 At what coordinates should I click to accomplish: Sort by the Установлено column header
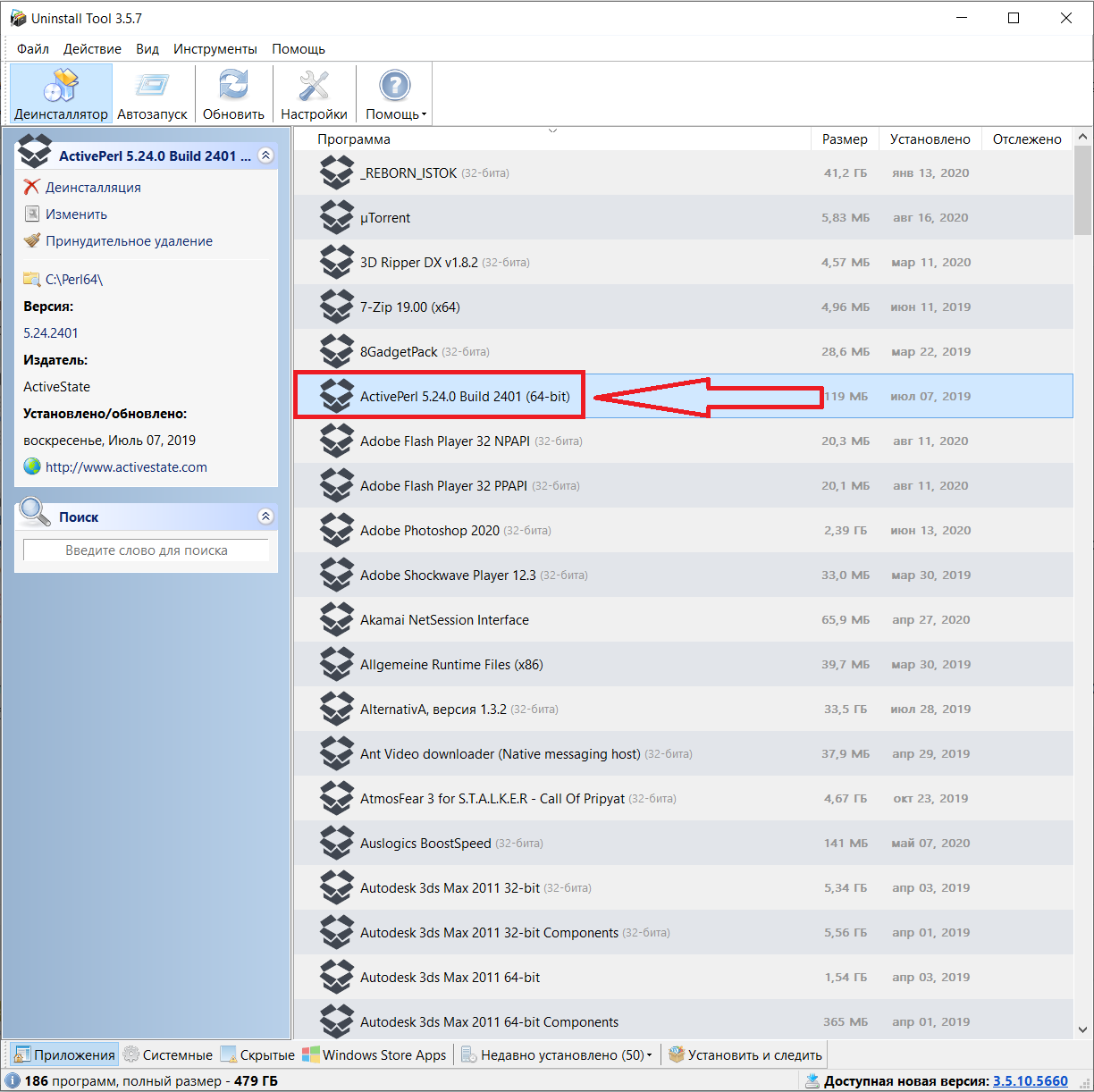[930, 139]
